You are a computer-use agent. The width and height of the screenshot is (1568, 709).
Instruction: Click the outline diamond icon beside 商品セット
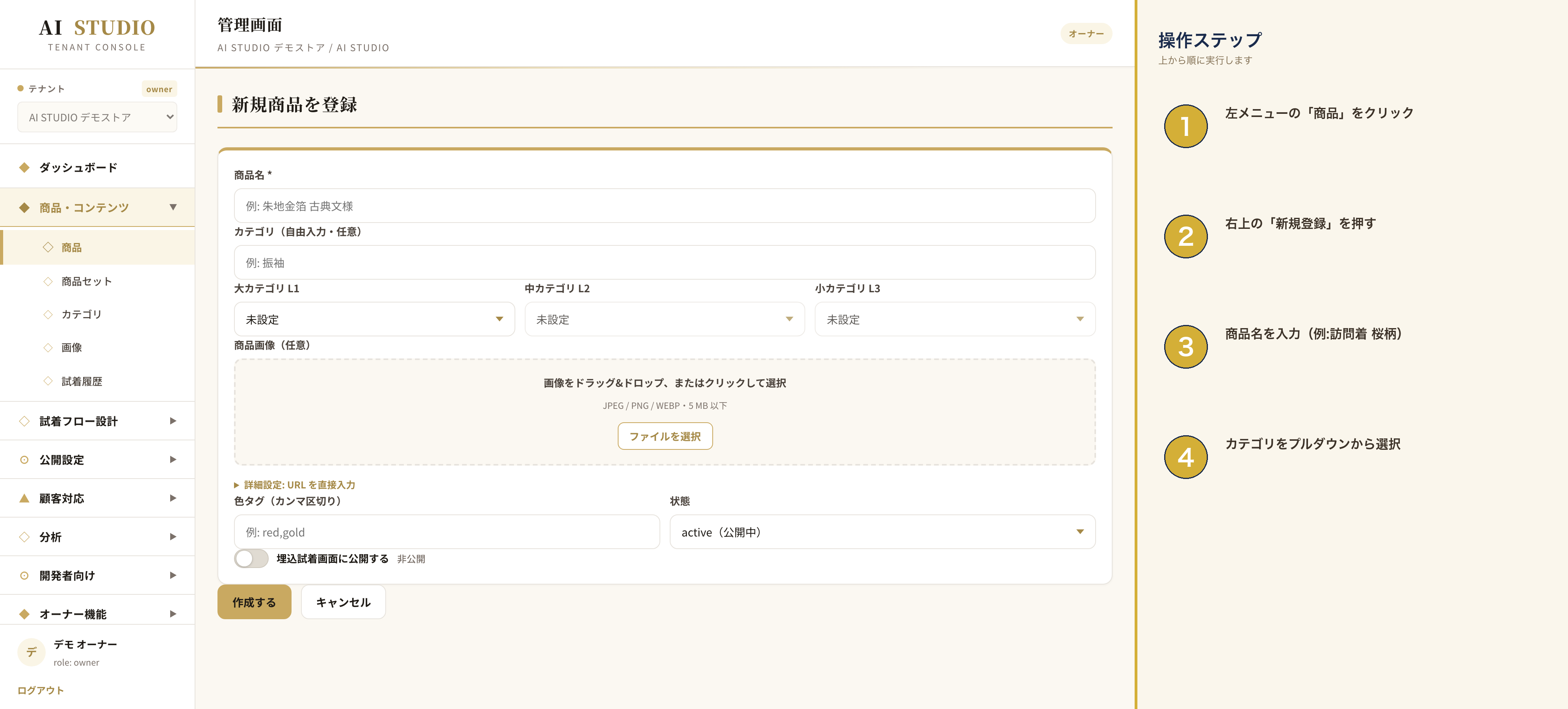[x=48, y=281]
